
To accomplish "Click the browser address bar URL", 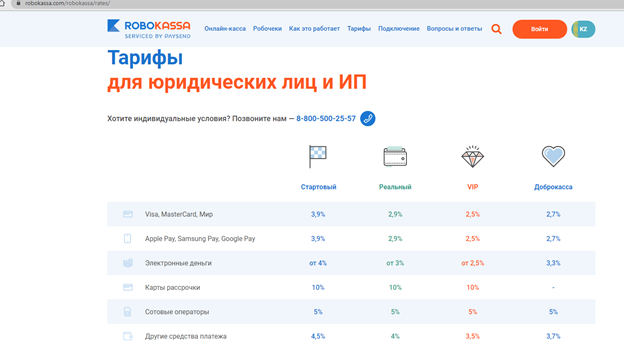I will click(x=67, y=3).
